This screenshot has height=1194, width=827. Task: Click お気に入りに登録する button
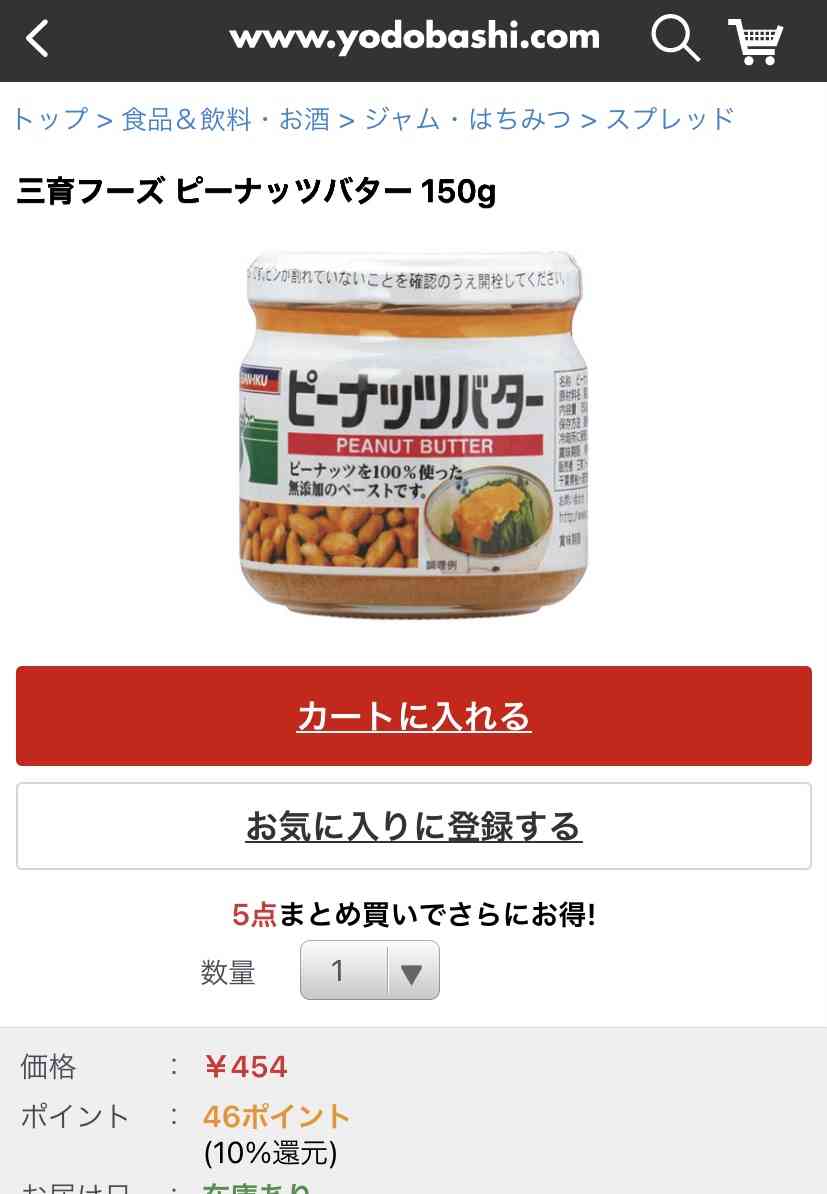tap(414, 826)
